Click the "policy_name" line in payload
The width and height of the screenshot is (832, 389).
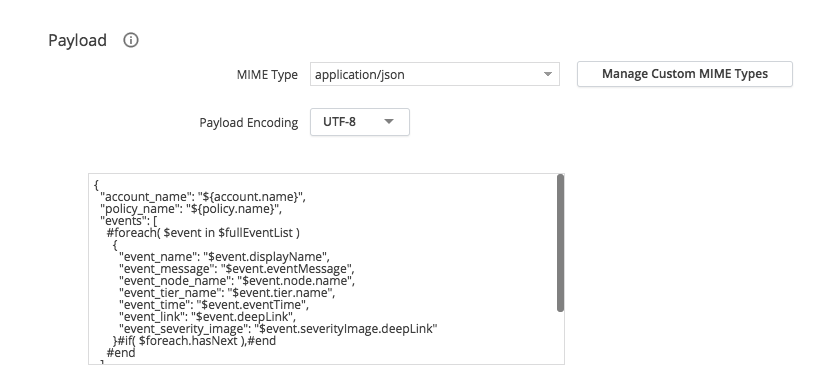pos(190,210)
